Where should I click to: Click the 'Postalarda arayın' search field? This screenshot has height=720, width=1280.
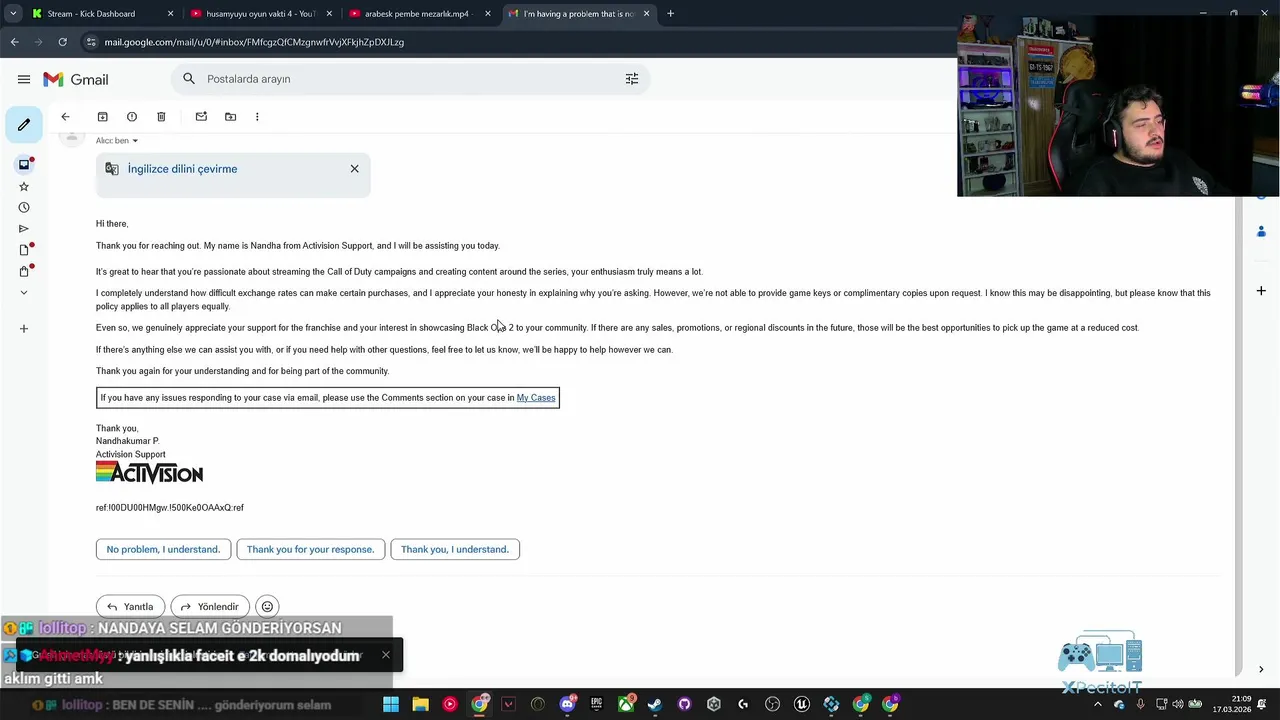click(410, 79)
